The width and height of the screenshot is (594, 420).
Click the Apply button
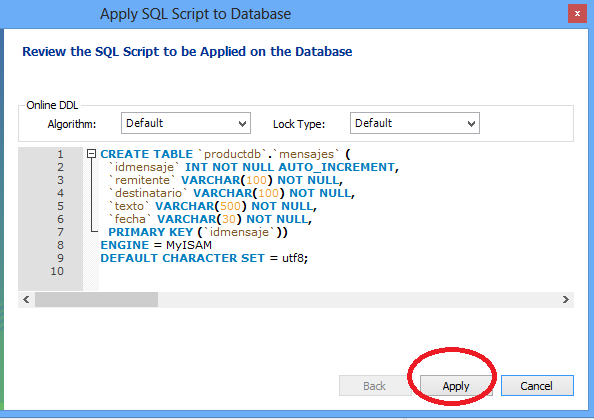[x=456, y=386]
